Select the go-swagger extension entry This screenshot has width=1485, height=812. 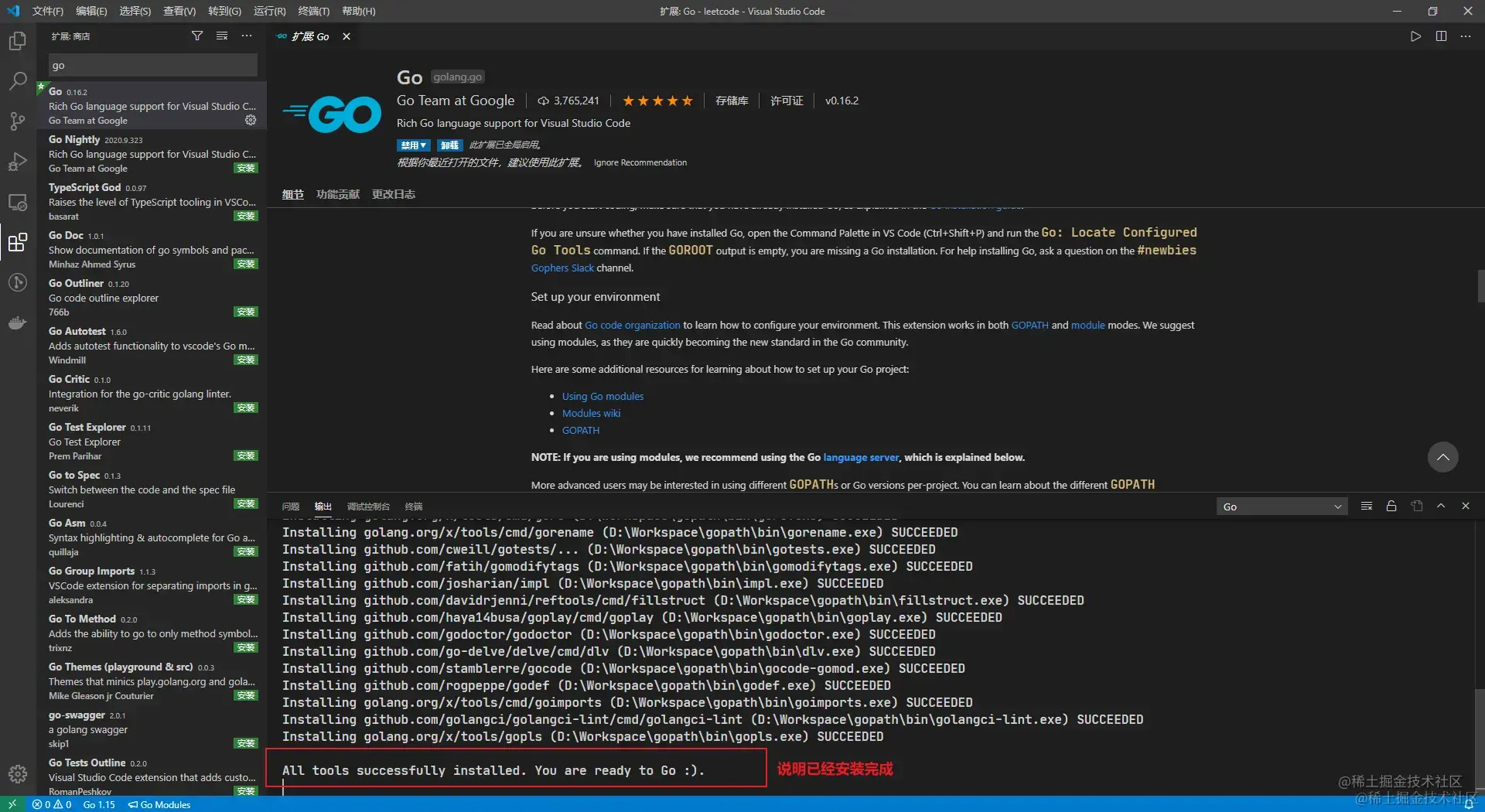point(152,729)
